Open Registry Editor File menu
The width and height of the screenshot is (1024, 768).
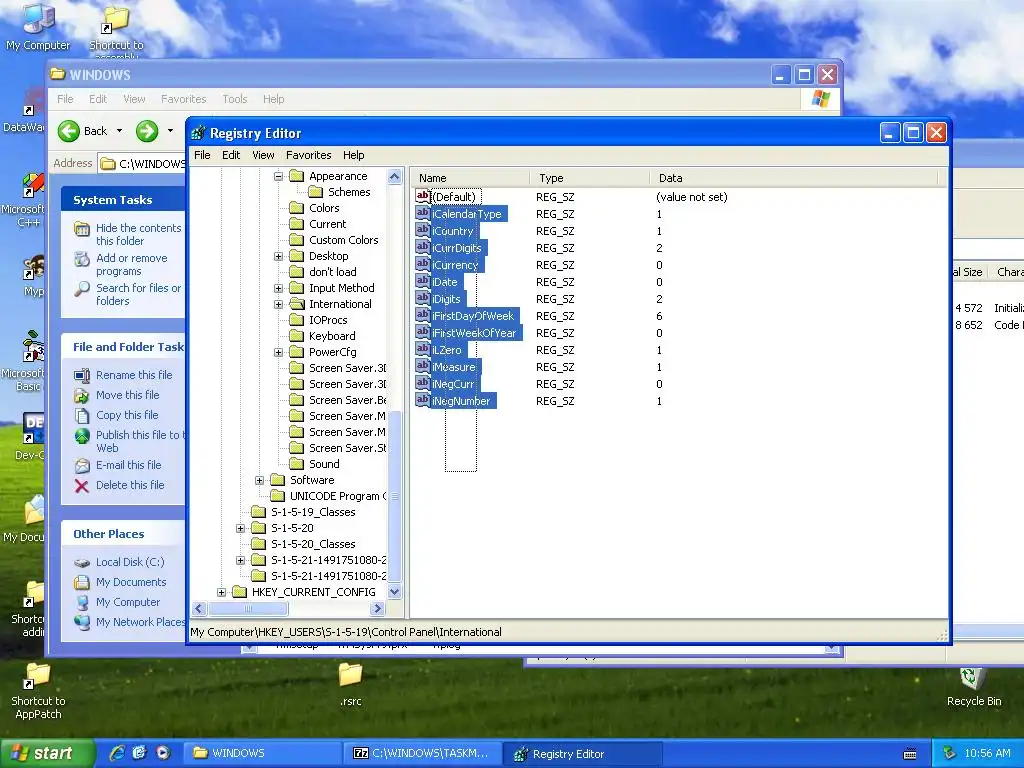[202, 155]
